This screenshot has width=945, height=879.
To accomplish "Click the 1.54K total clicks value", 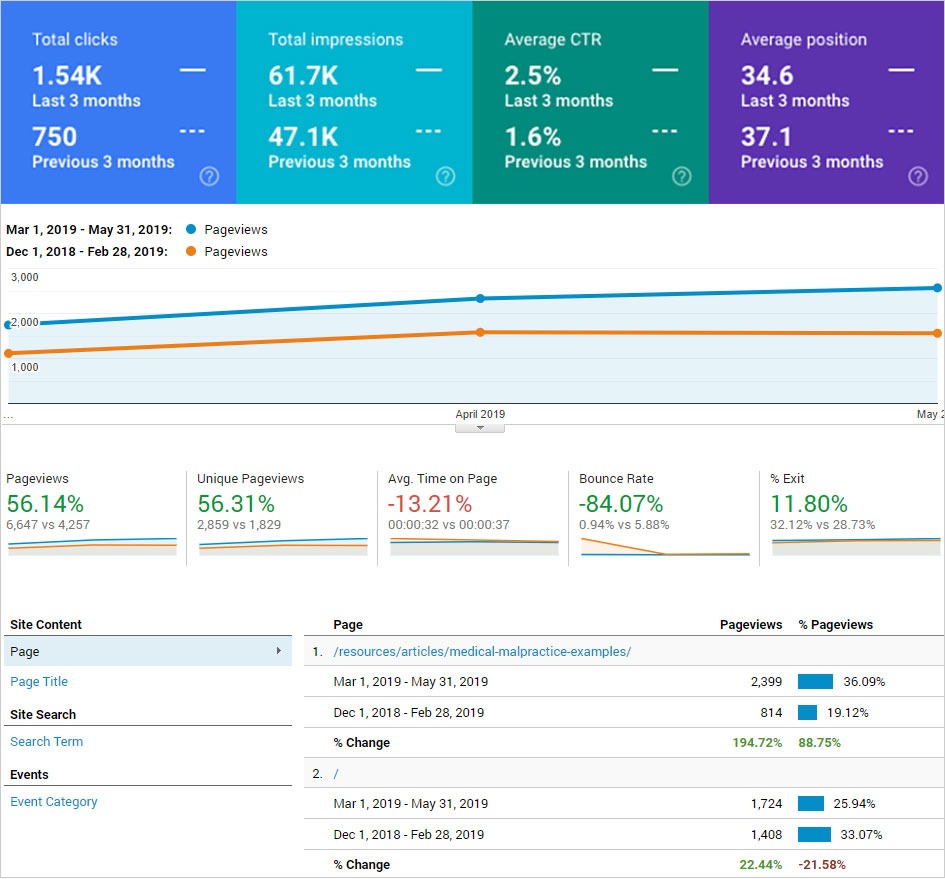I will tap(67, 76).
